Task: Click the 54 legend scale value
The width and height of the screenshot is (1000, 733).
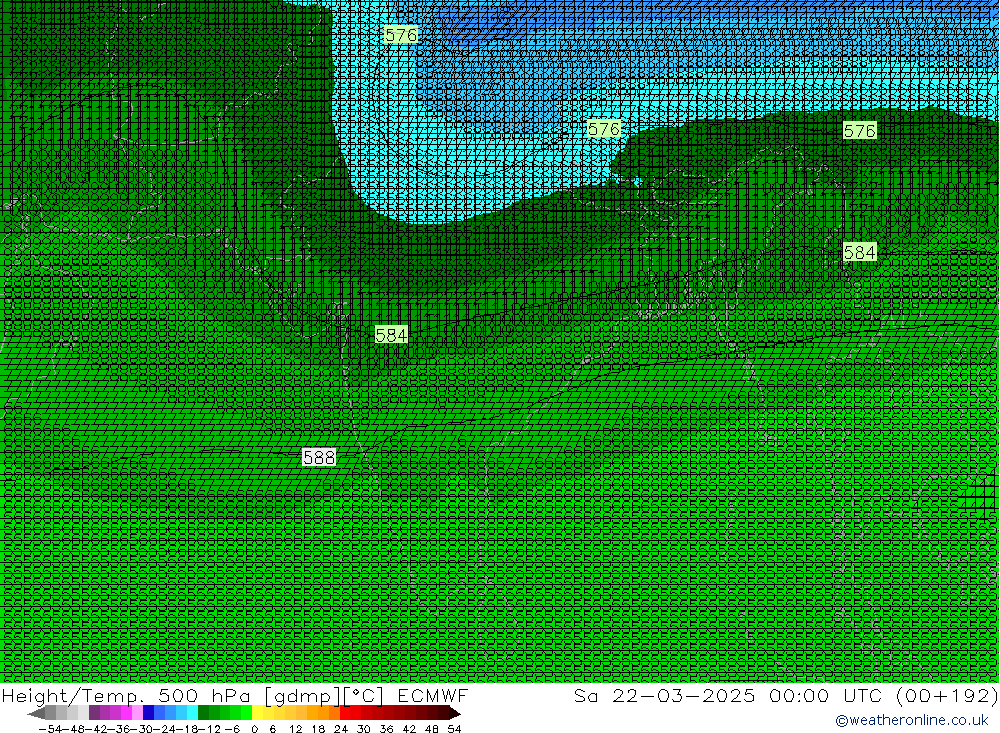Action: point(454,729)
